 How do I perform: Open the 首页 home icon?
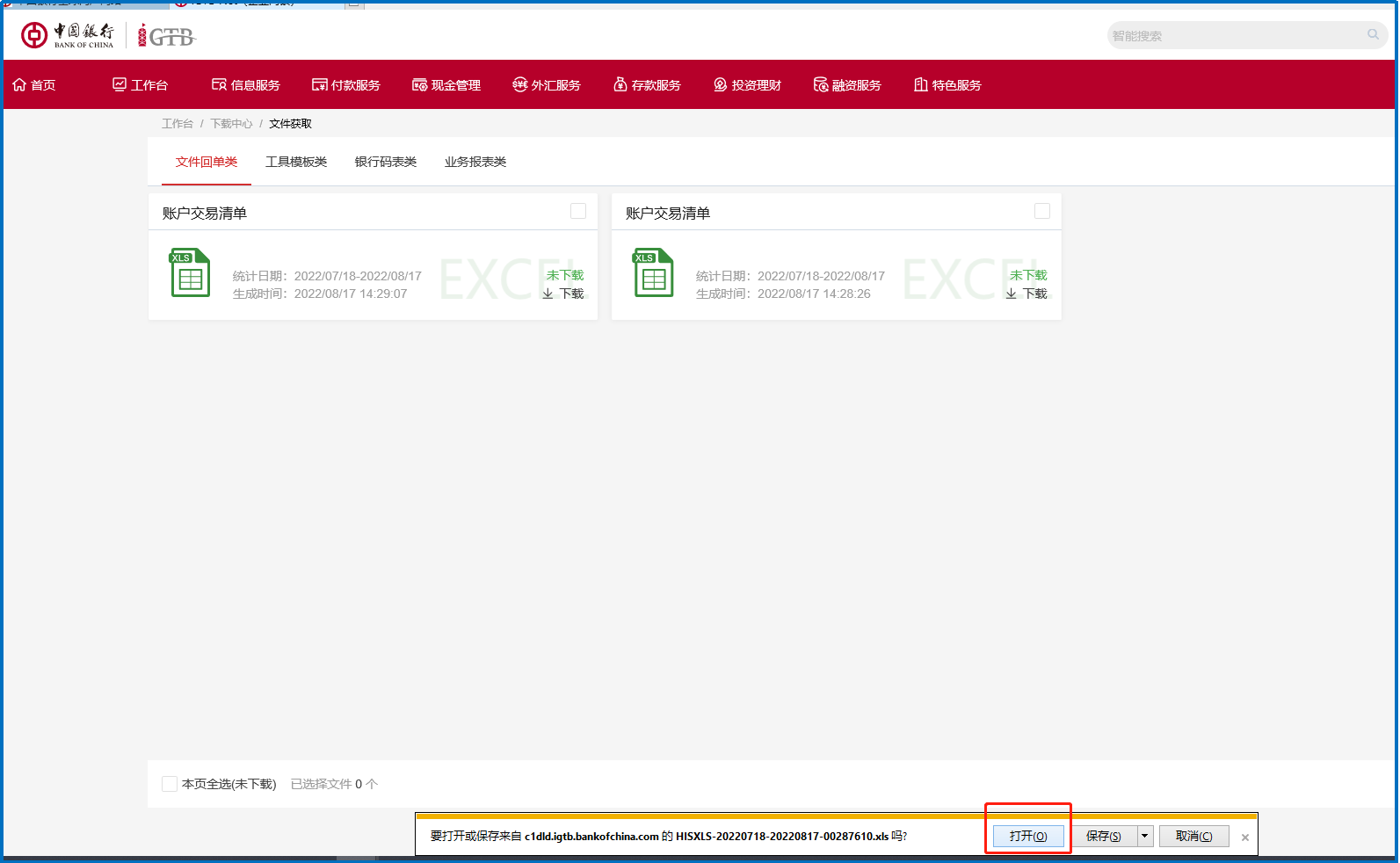click(x=19, y=85)
